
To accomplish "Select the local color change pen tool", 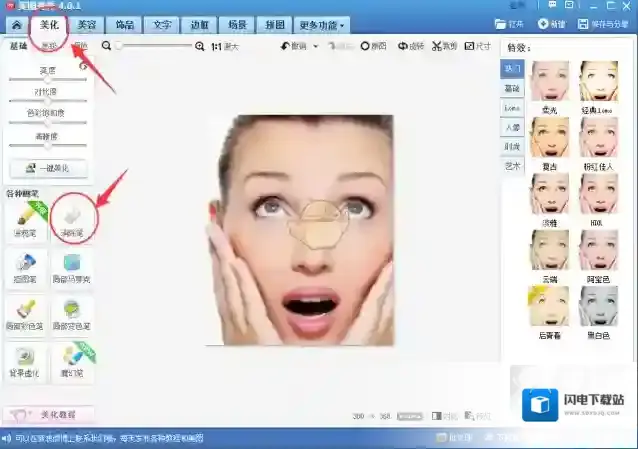I will [72, 315].
